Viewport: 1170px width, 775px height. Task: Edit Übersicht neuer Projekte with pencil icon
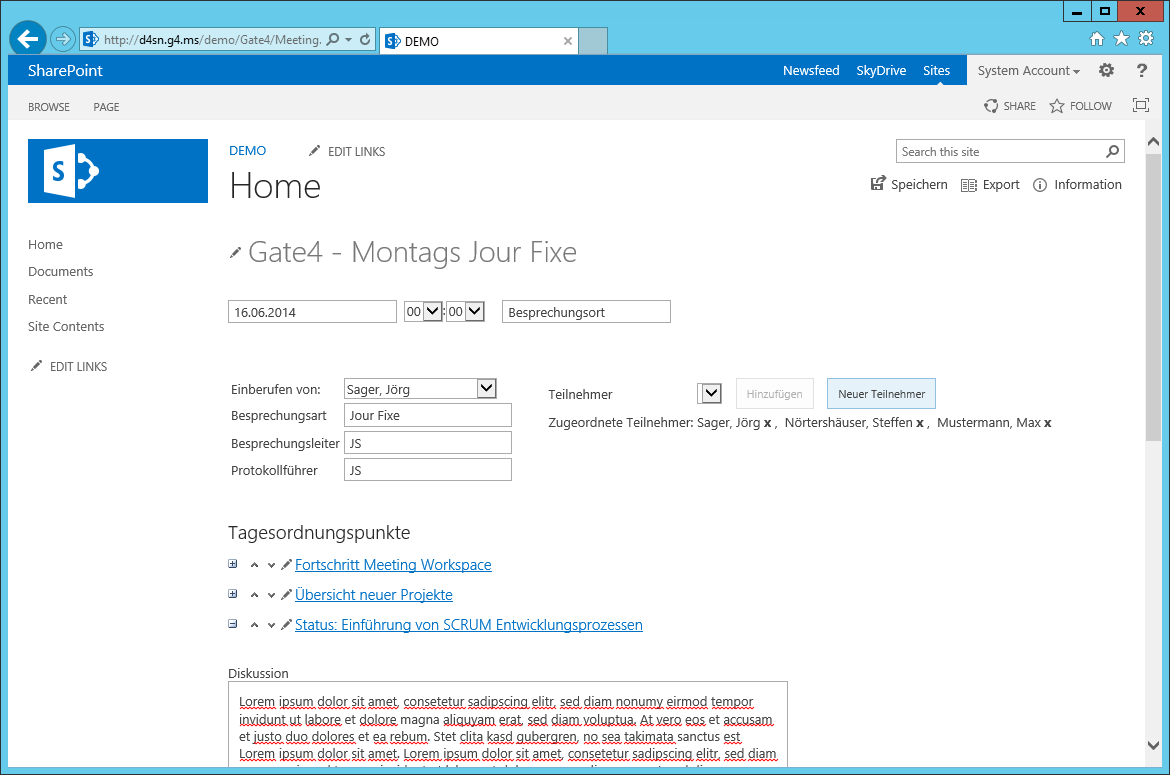pos(286,594)
